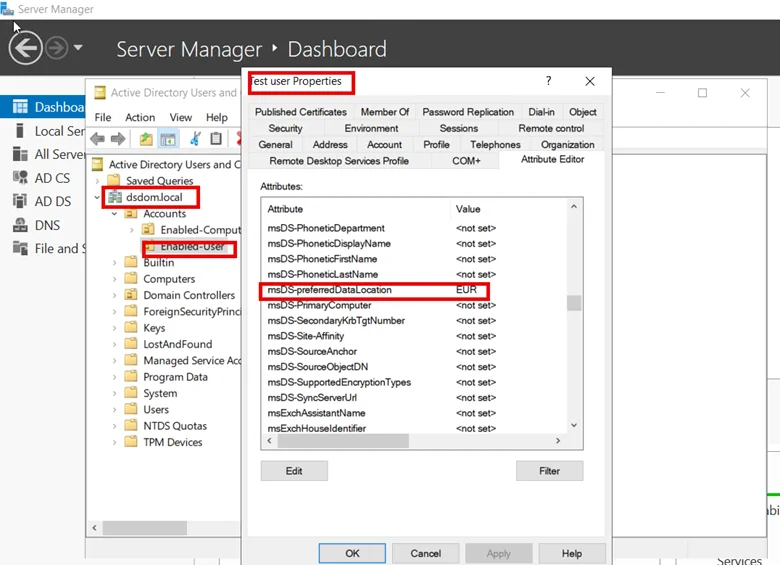Click the Paste clipboard toolbar icon
780x565 pixels.
216,139
